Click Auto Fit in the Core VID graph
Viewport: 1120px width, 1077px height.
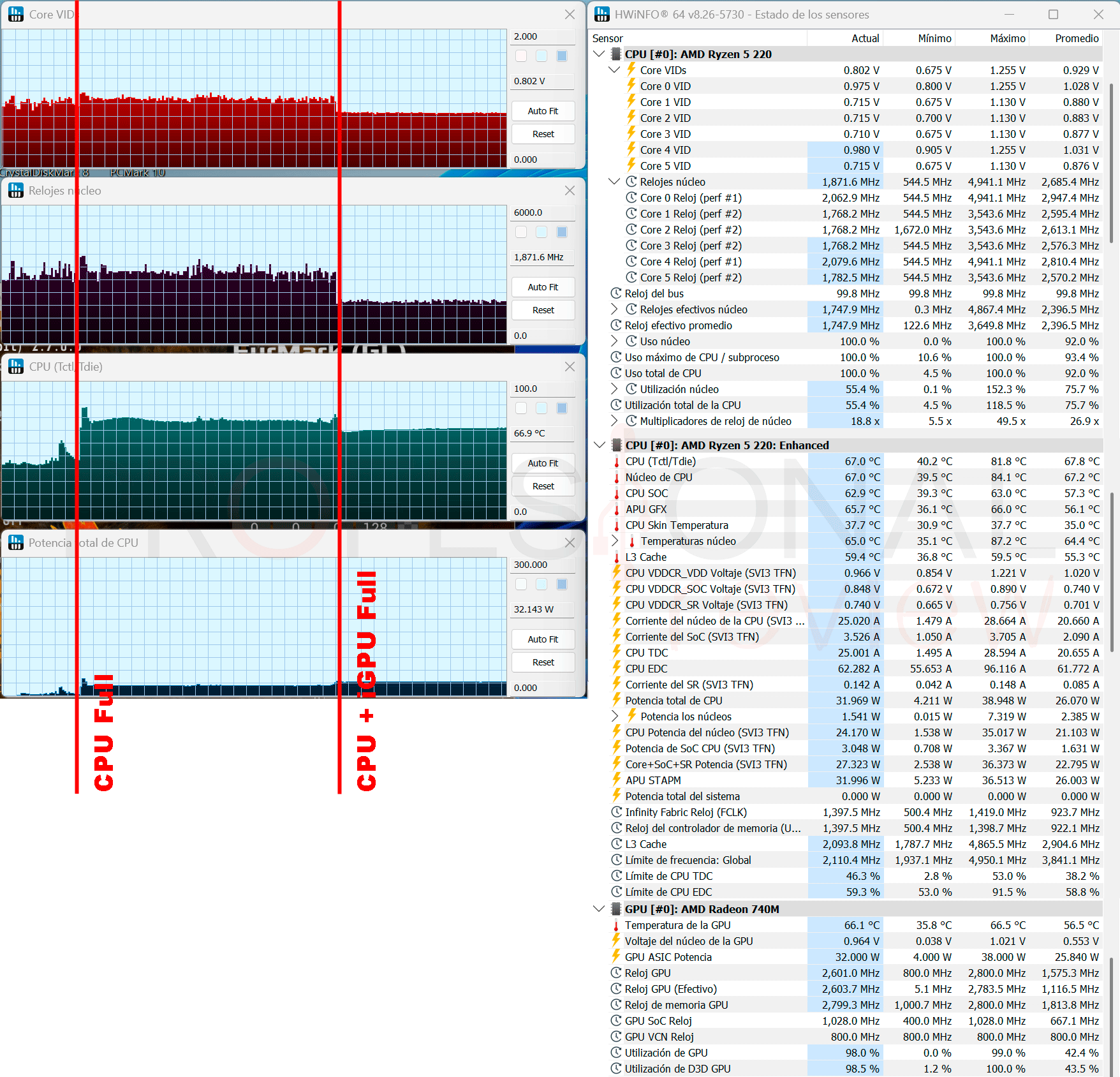coord(543,111)
